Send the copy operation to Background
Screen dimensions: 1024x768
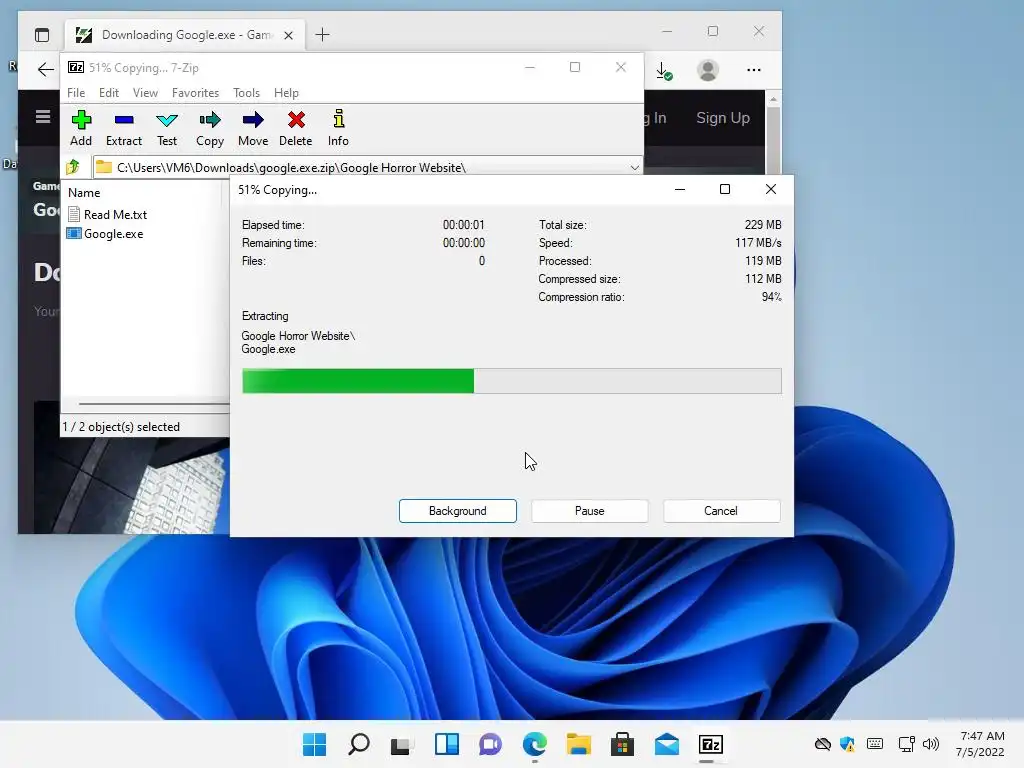(458, 511)
